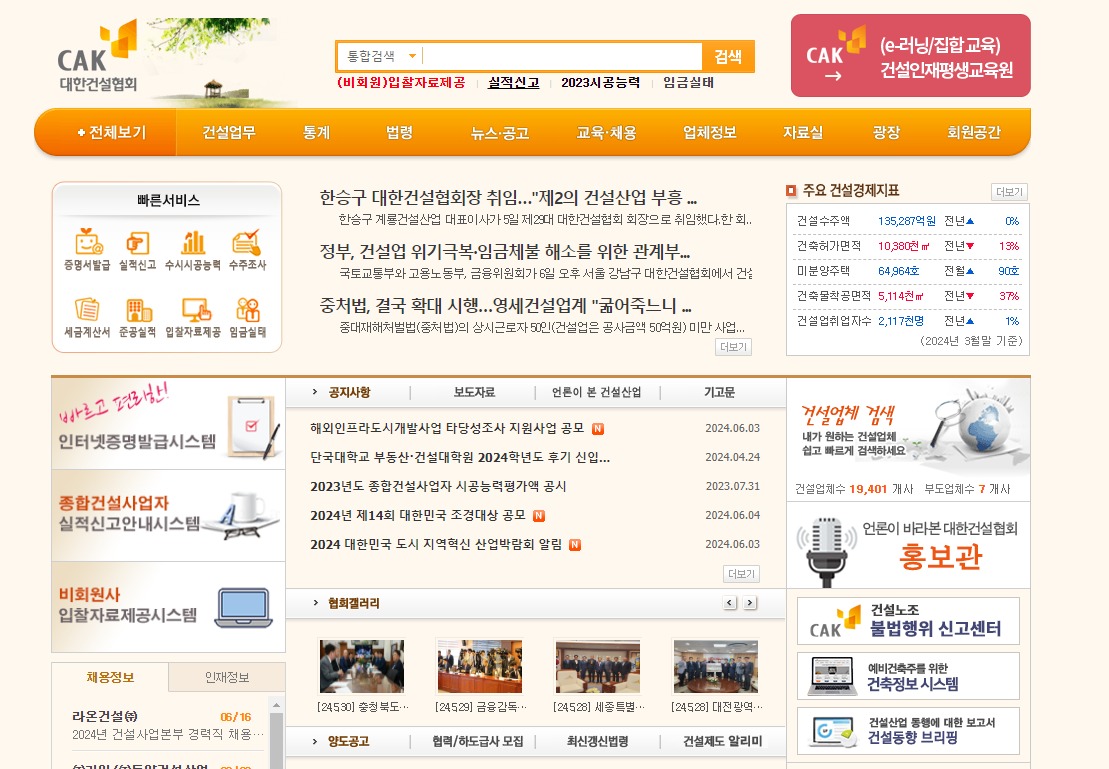Open the 2023시공능력 link
The image size is (1109, 769).
click(x=600, y=83)
